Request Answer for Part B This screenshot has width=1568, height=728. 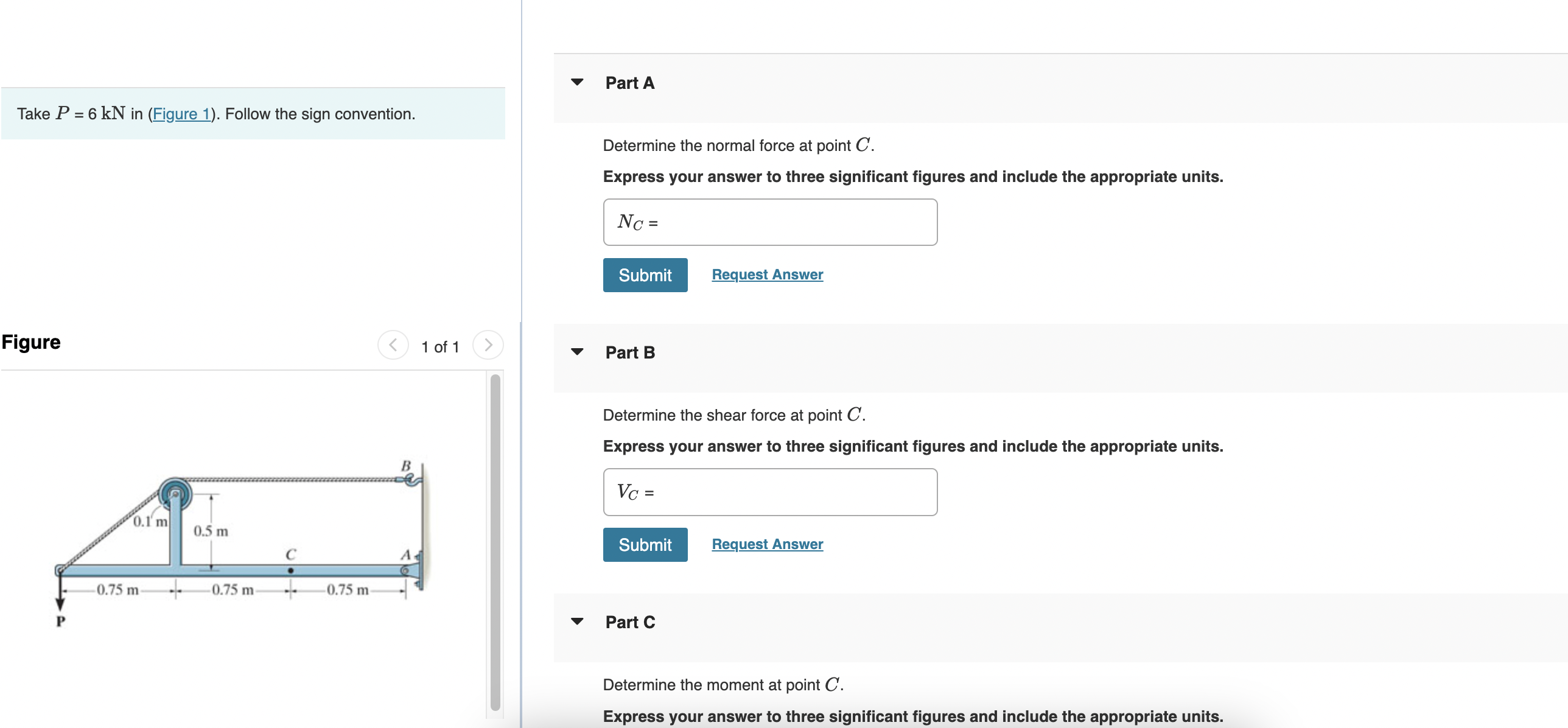click(x=767, y=544)
